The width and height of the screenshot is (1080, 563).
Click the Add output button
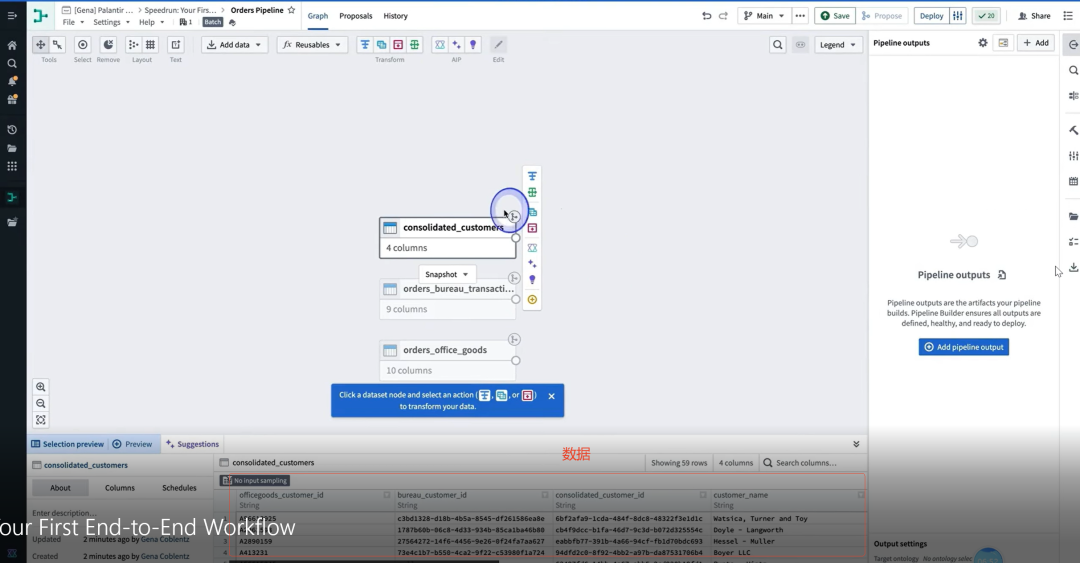point(1036,43)
